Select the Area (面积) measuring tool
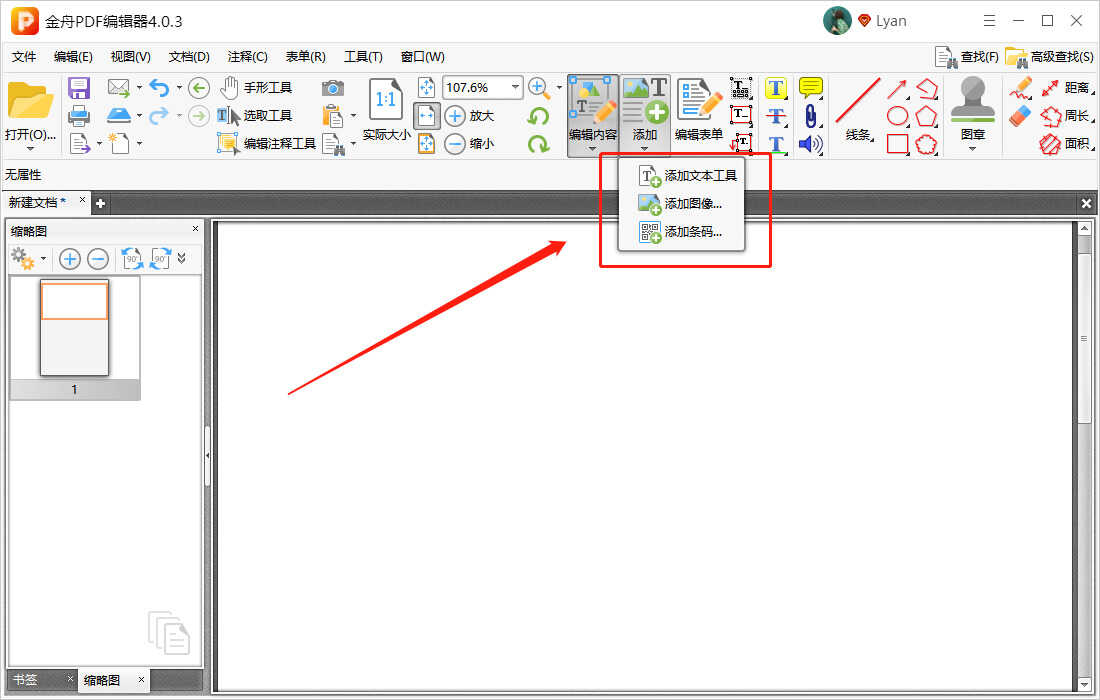Viewport: 1100px width, 700px height. tap(1066, 144)
